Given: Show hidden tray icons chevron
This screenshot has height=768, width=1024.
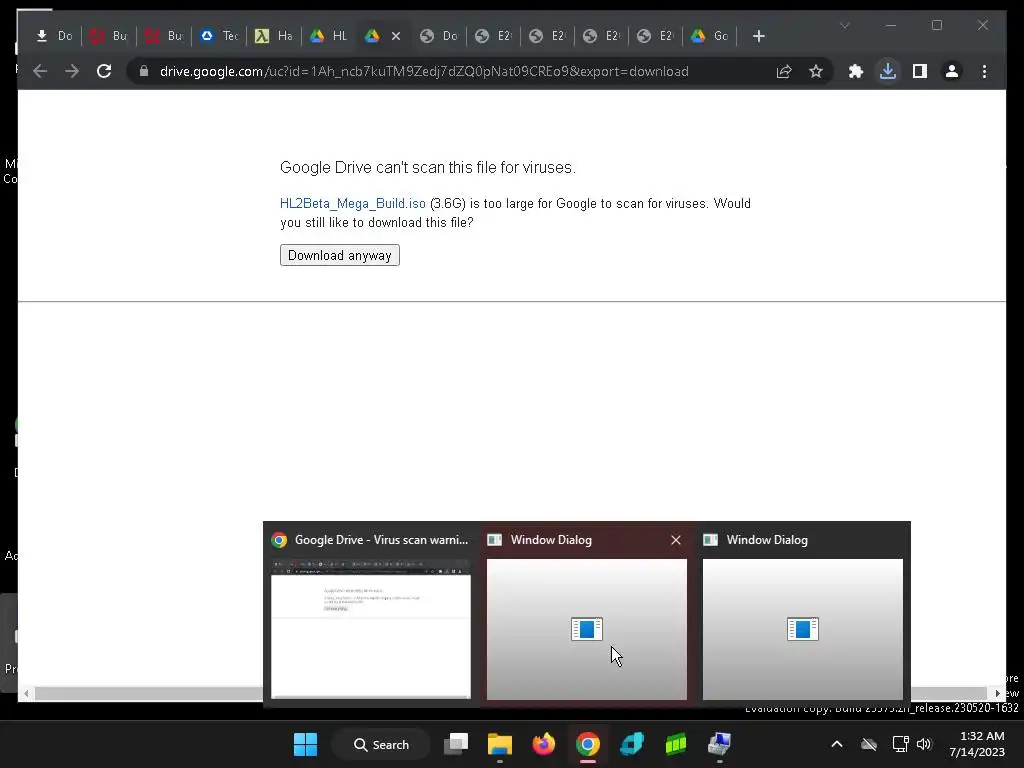Looking at the screenshot, I should tap(837, 744).
